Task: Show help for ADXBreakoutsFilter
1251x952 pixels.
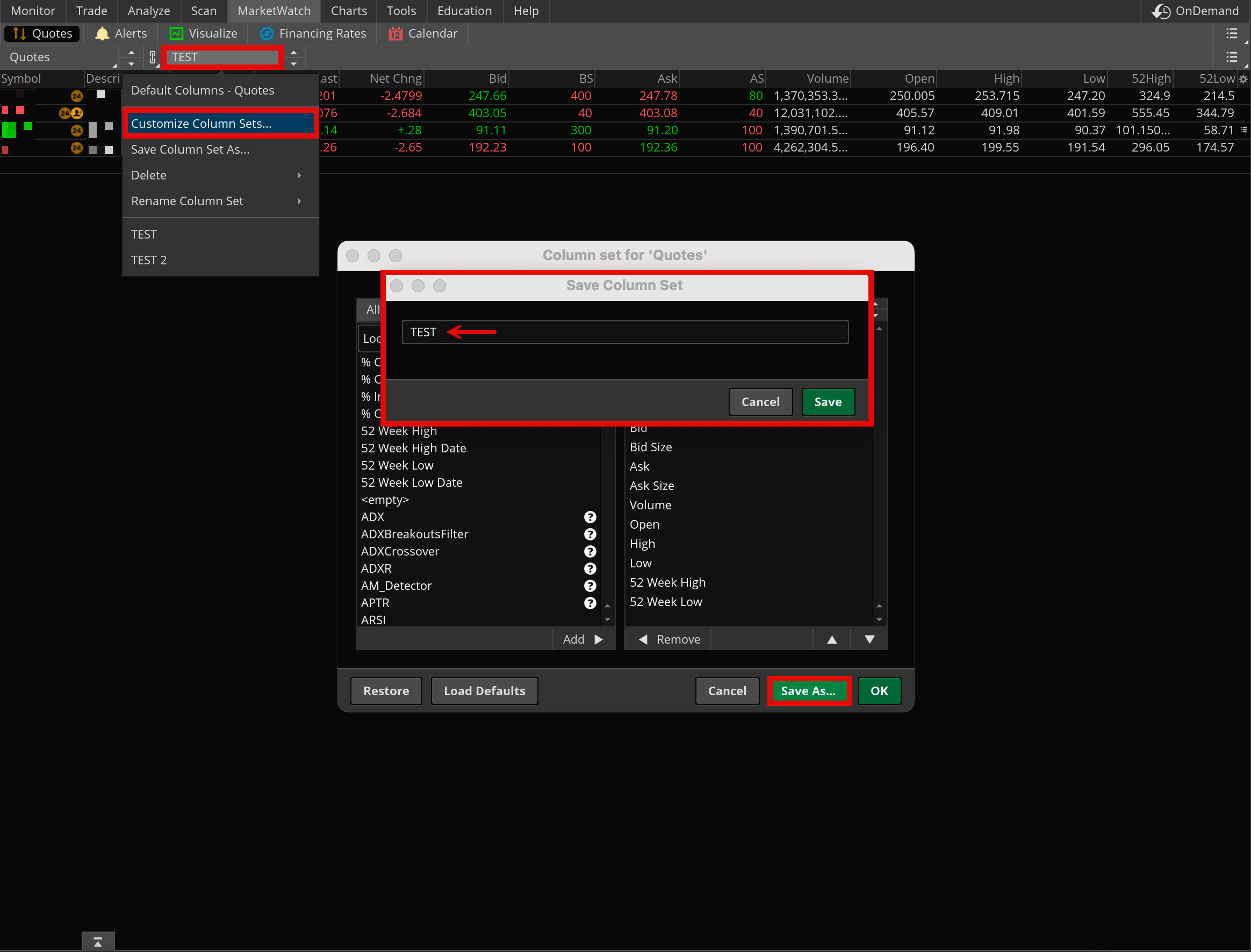Action: click(590, 535)
